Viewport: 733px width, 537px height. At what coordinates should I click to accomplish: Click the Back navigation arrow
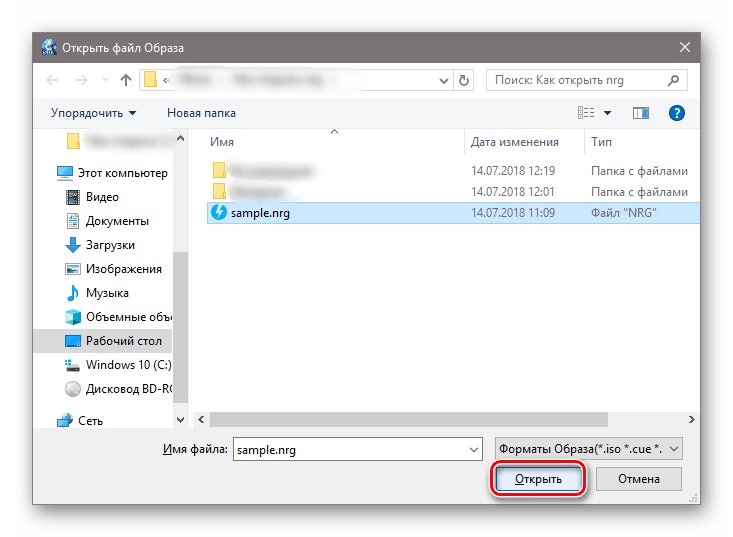point(52,80)
